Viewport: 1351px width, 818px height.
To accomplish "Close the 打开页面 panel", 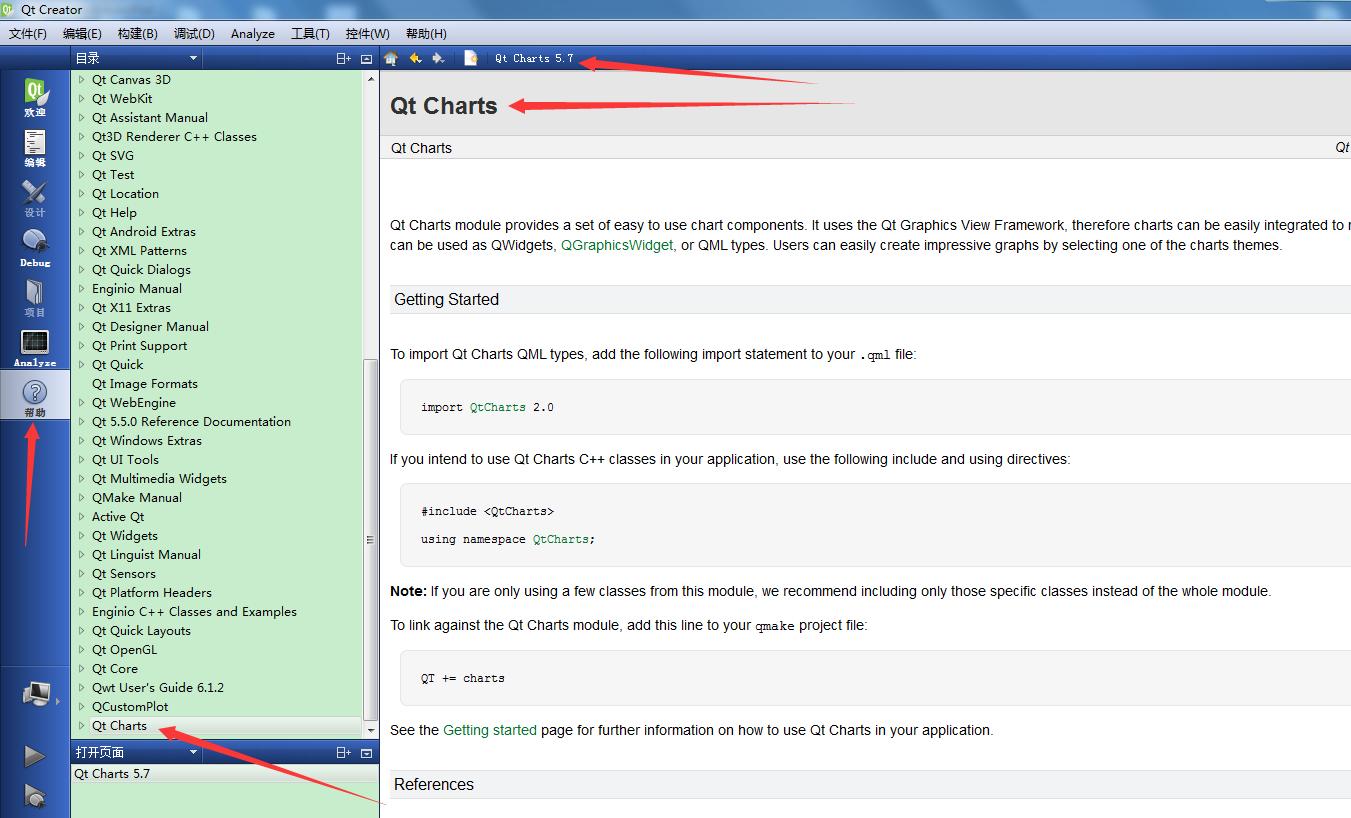I will point(366,752).
